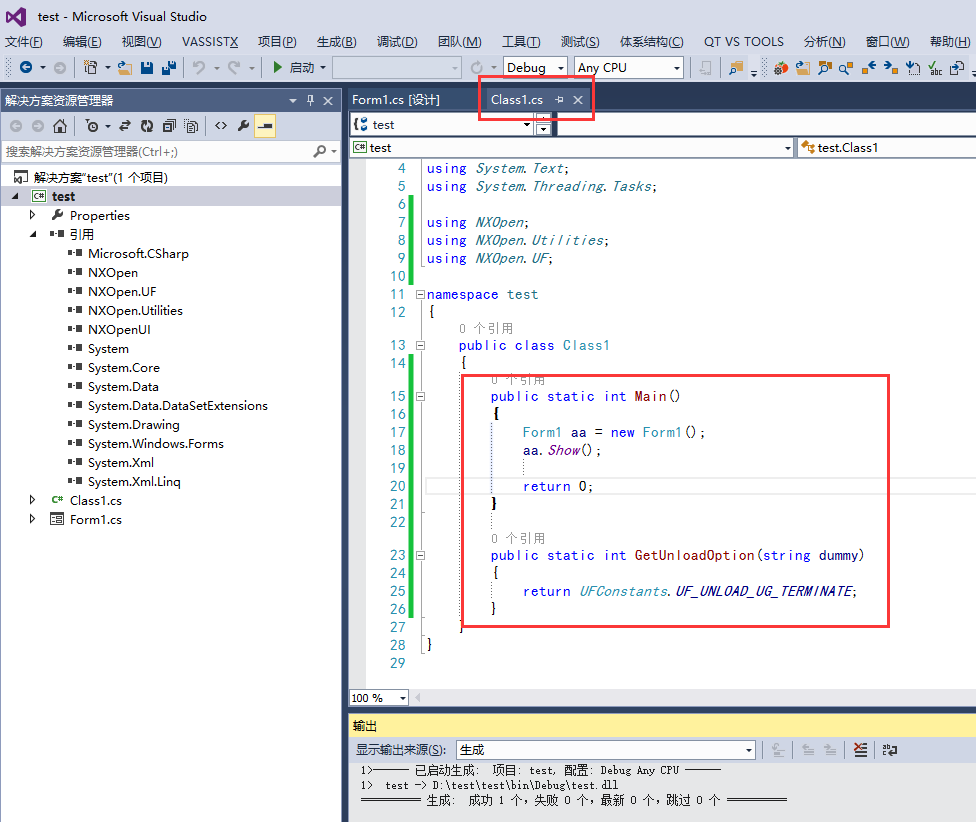The image size is (976, 822).
Task: Open the 调试(D) menu
Action: tap(396, 42)
